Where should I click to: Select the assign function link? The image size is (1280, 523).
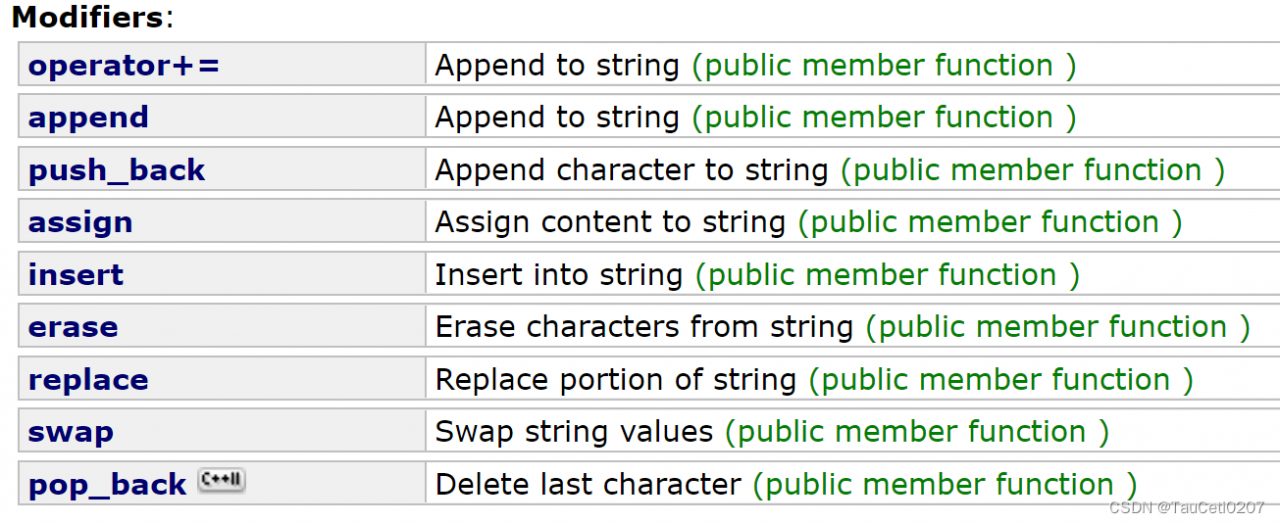tap(80, 222)
